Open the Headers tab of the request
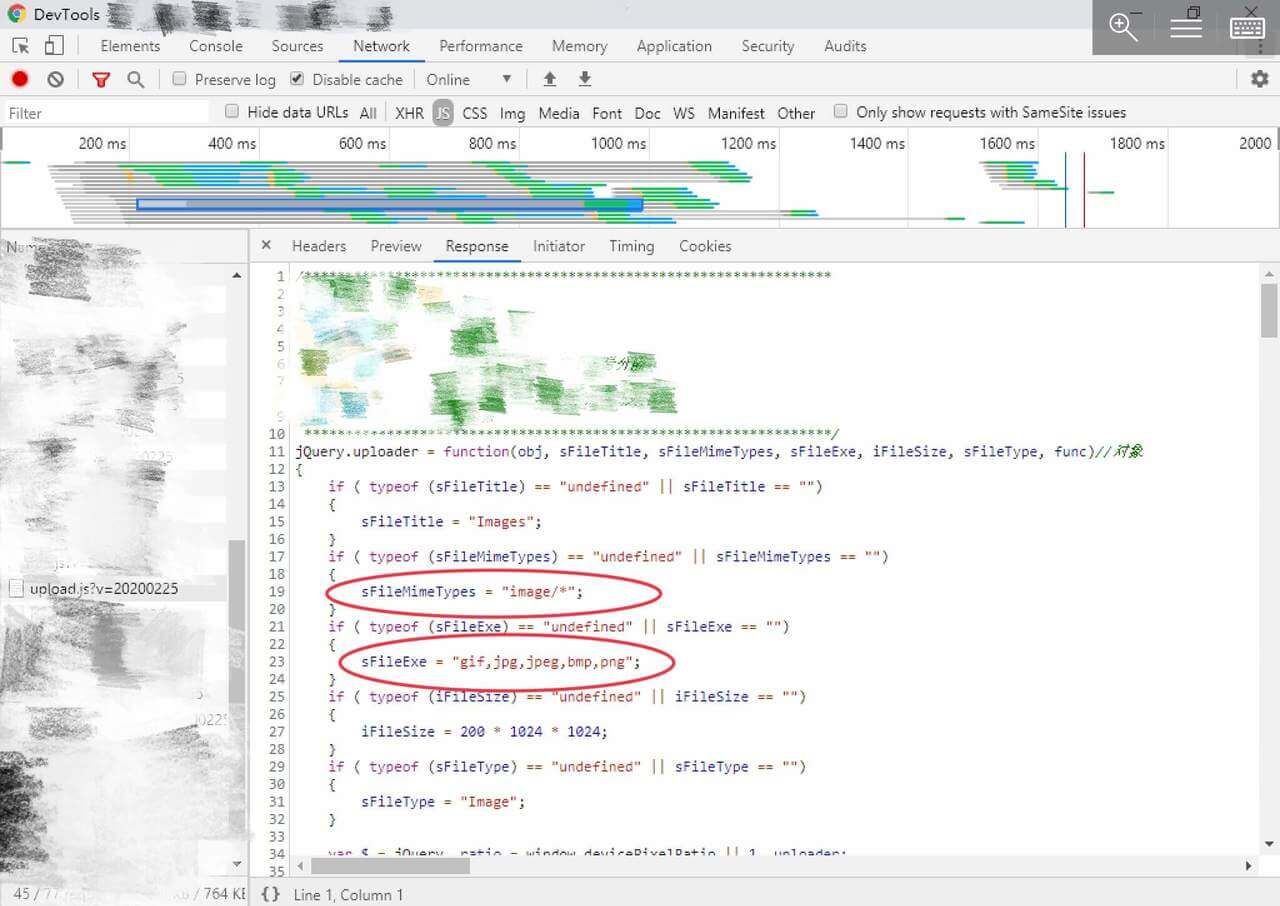The width and height of the screenshot is (1280, 906). coord(318,246)
